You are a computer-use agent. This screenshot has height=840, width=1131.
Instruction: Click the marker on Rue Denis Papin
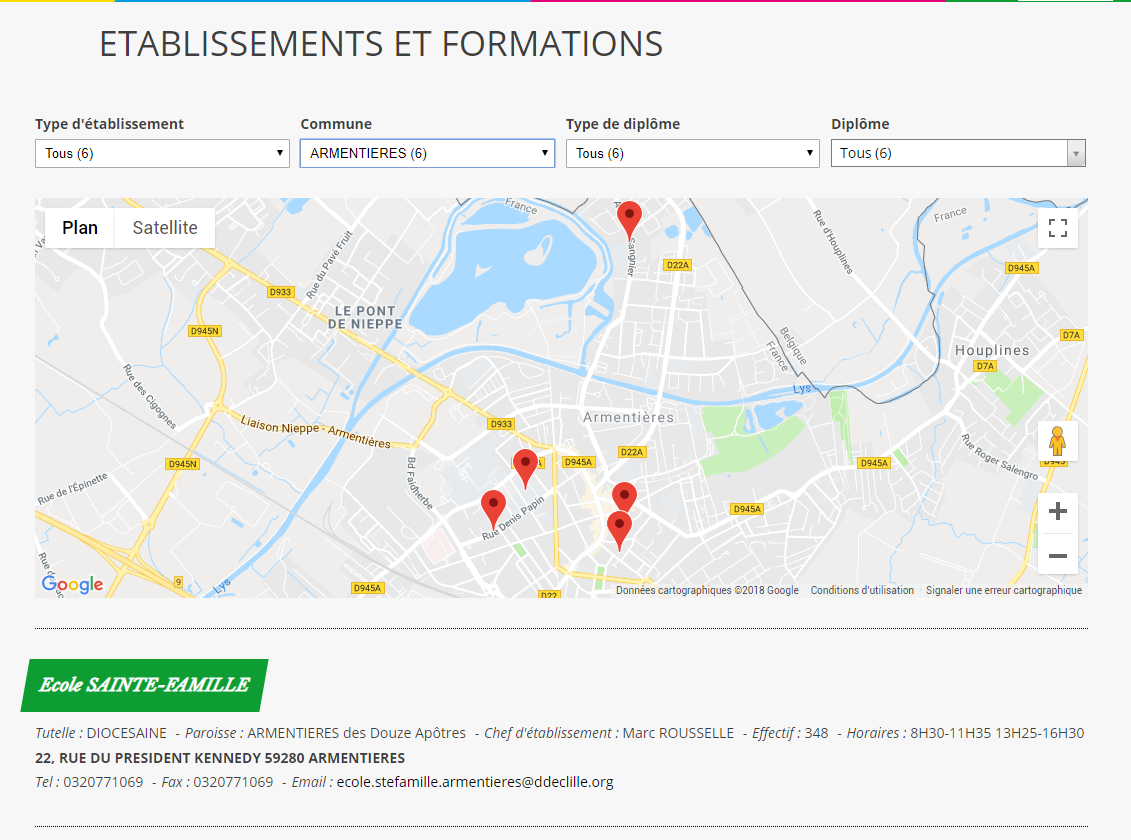493,506
